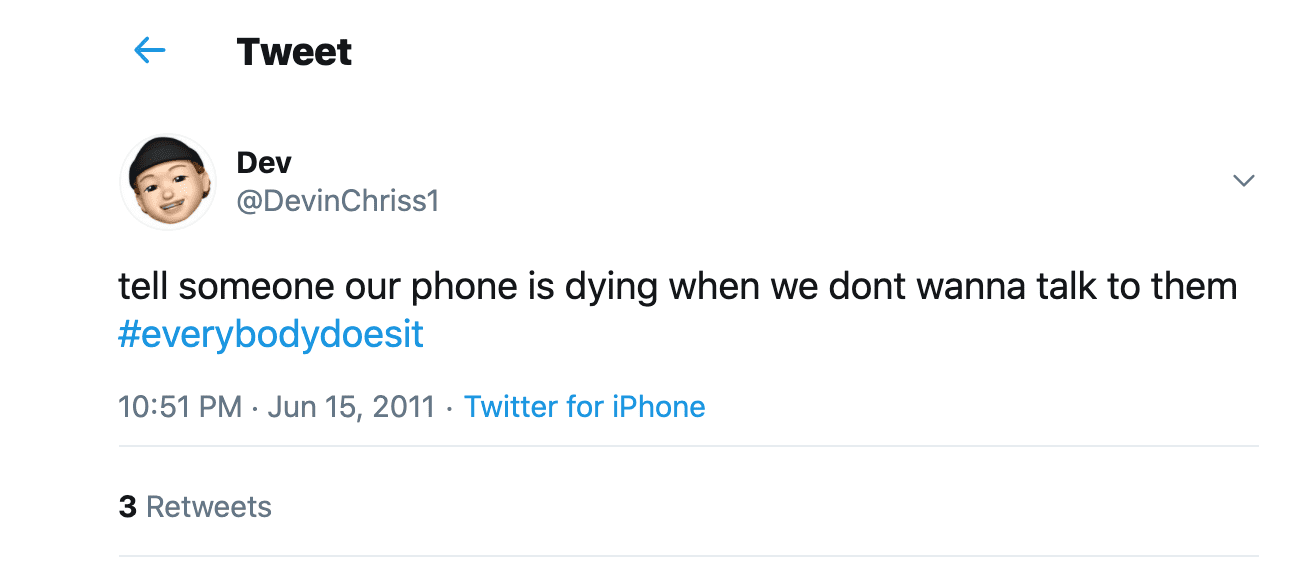Open the Twitter for iPhone link

(x=585, y=407)
